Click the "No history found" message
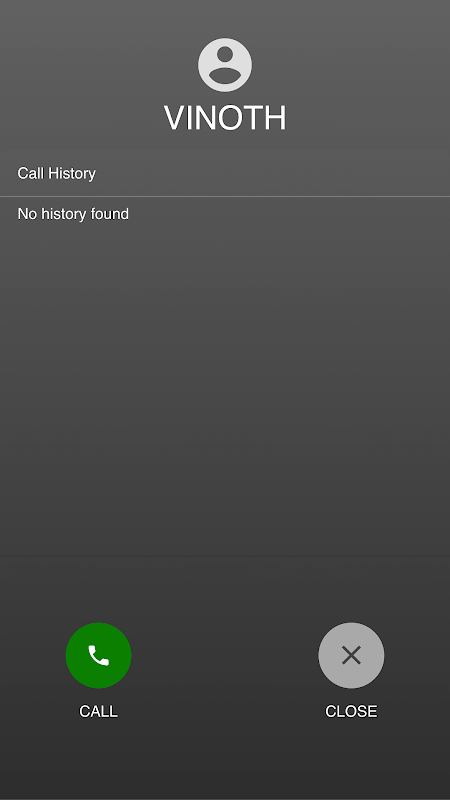 point(73,214)
